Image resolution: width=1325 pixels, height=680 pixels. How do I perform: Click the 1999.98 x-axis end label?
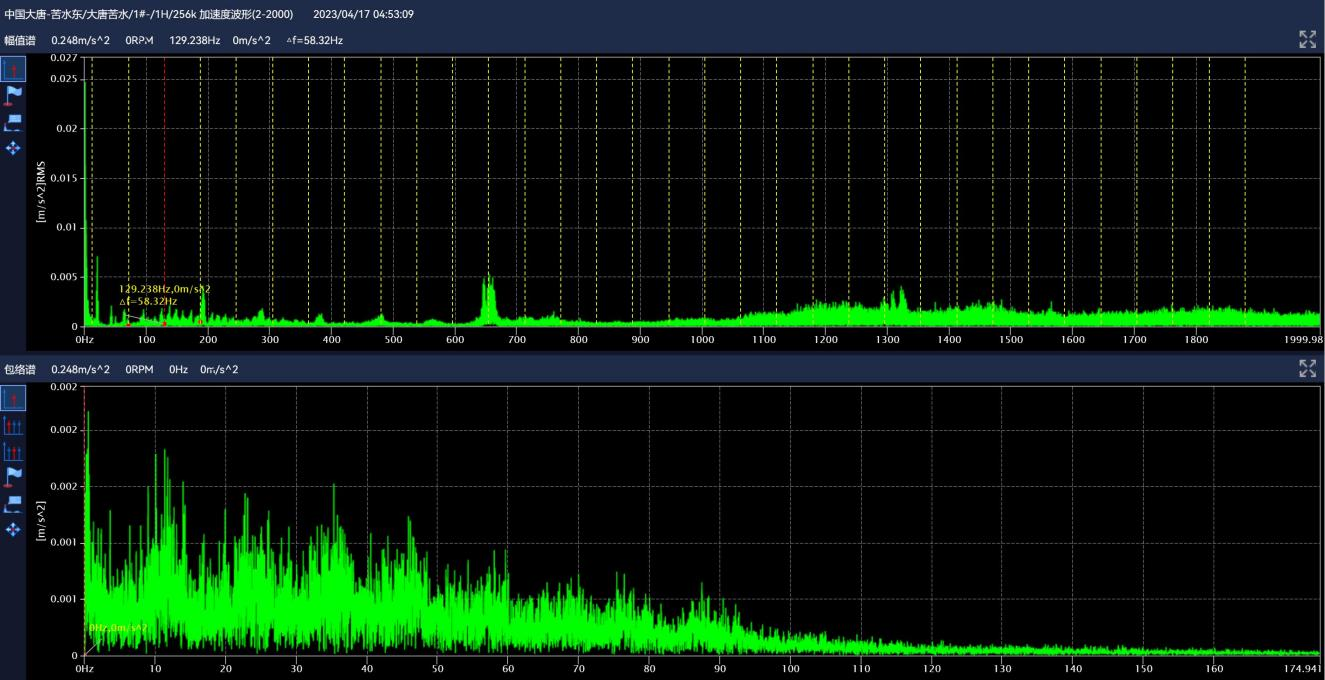click(1301, 340)
